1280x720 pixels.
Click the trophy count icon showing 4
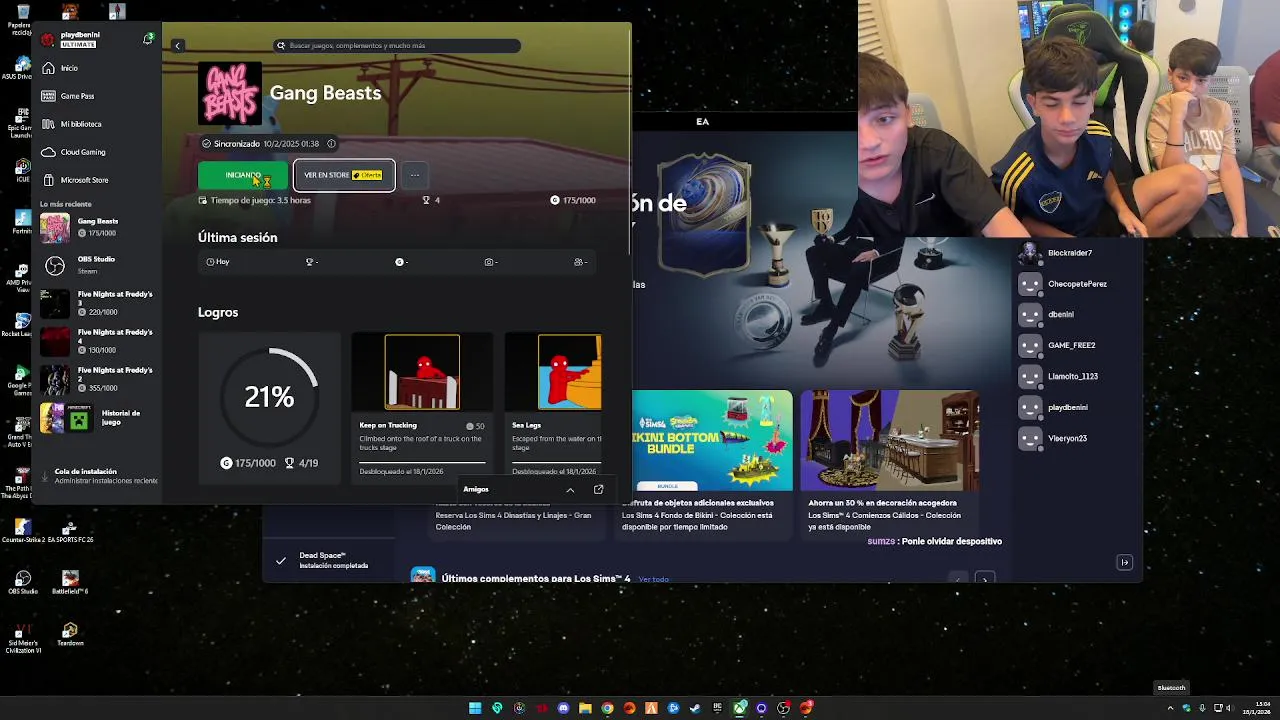point(426,200)
